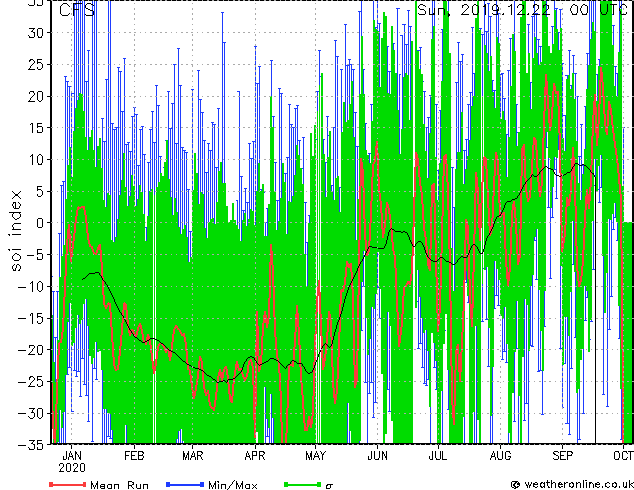Click the -5 value on y-axis
634x490 pixels.
pyautogui.click(x=35, y=255)
